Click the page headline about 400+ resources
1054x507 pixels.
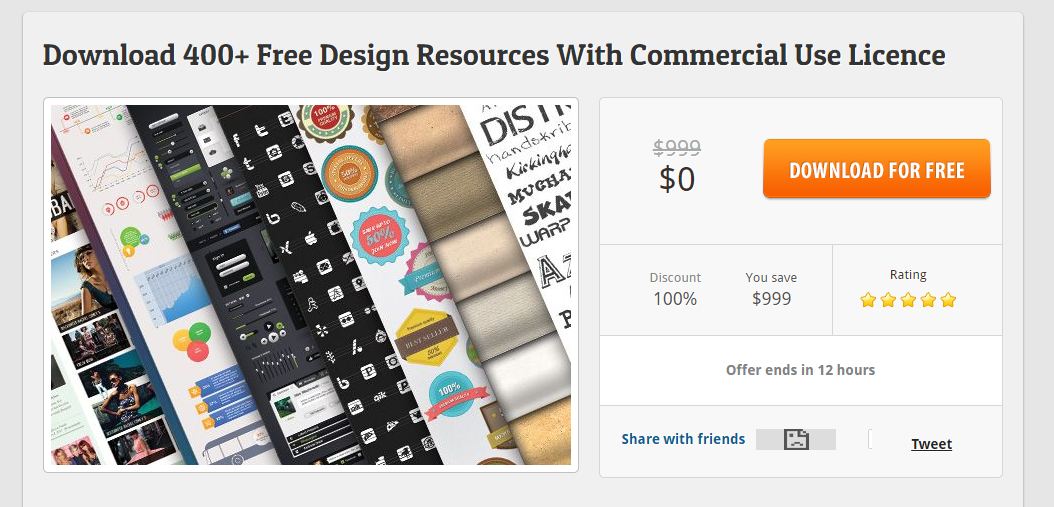click(x=494, y=54)
